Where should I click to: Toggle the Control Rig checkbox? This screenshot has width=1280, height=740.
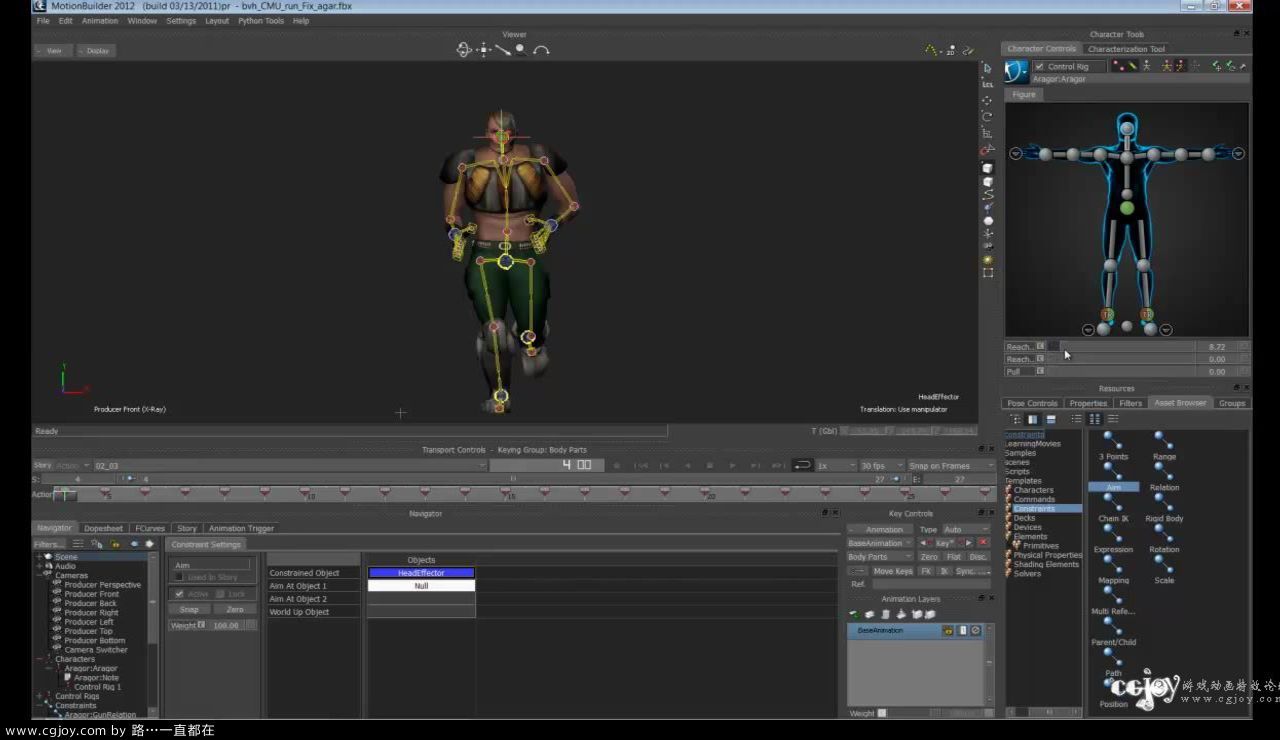click(1039, 66)
